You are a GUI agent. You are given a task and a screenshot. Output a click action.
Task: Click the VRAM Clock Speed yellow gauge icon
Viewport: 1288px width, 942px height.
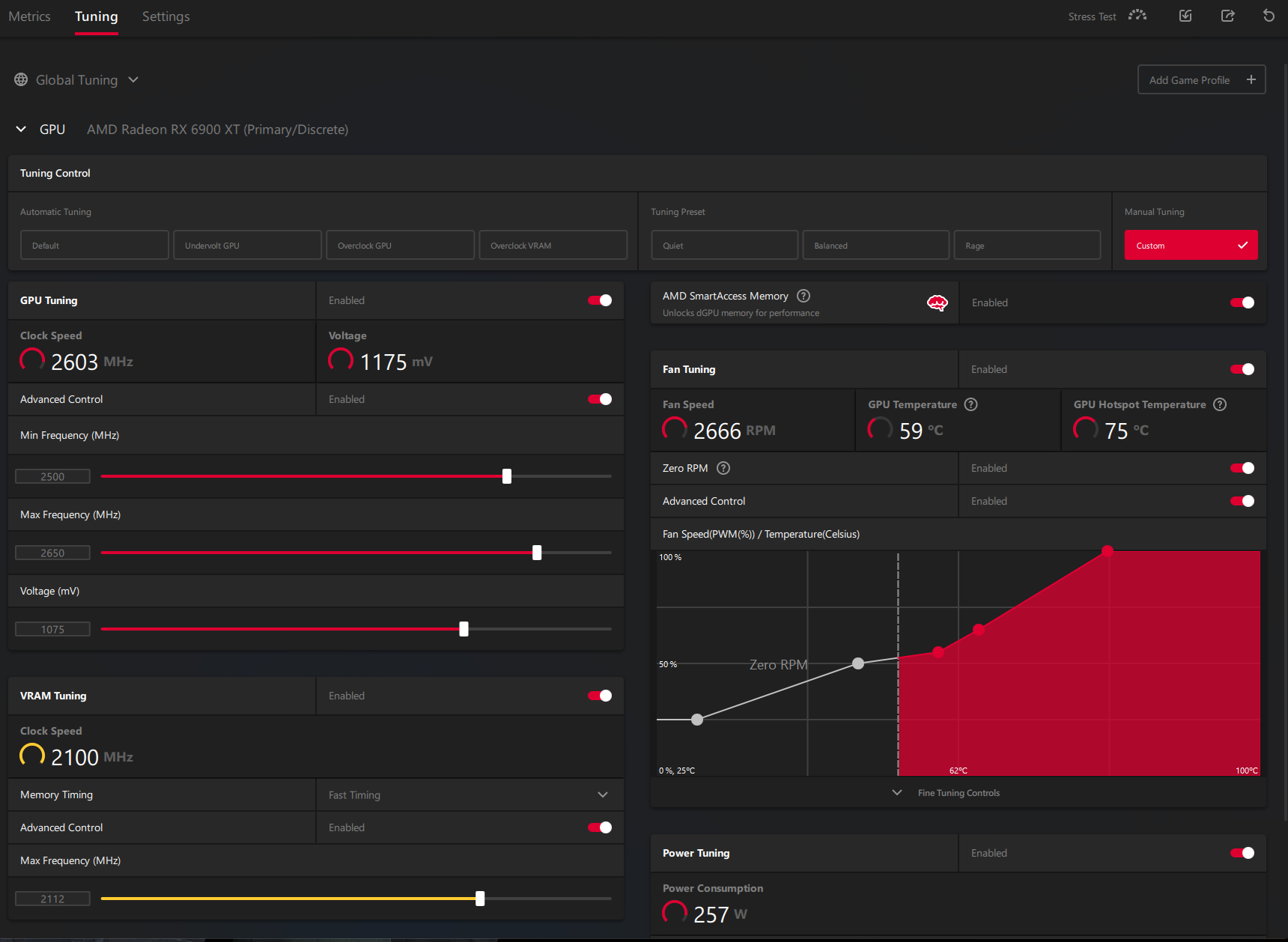click(x=32, y=756)
